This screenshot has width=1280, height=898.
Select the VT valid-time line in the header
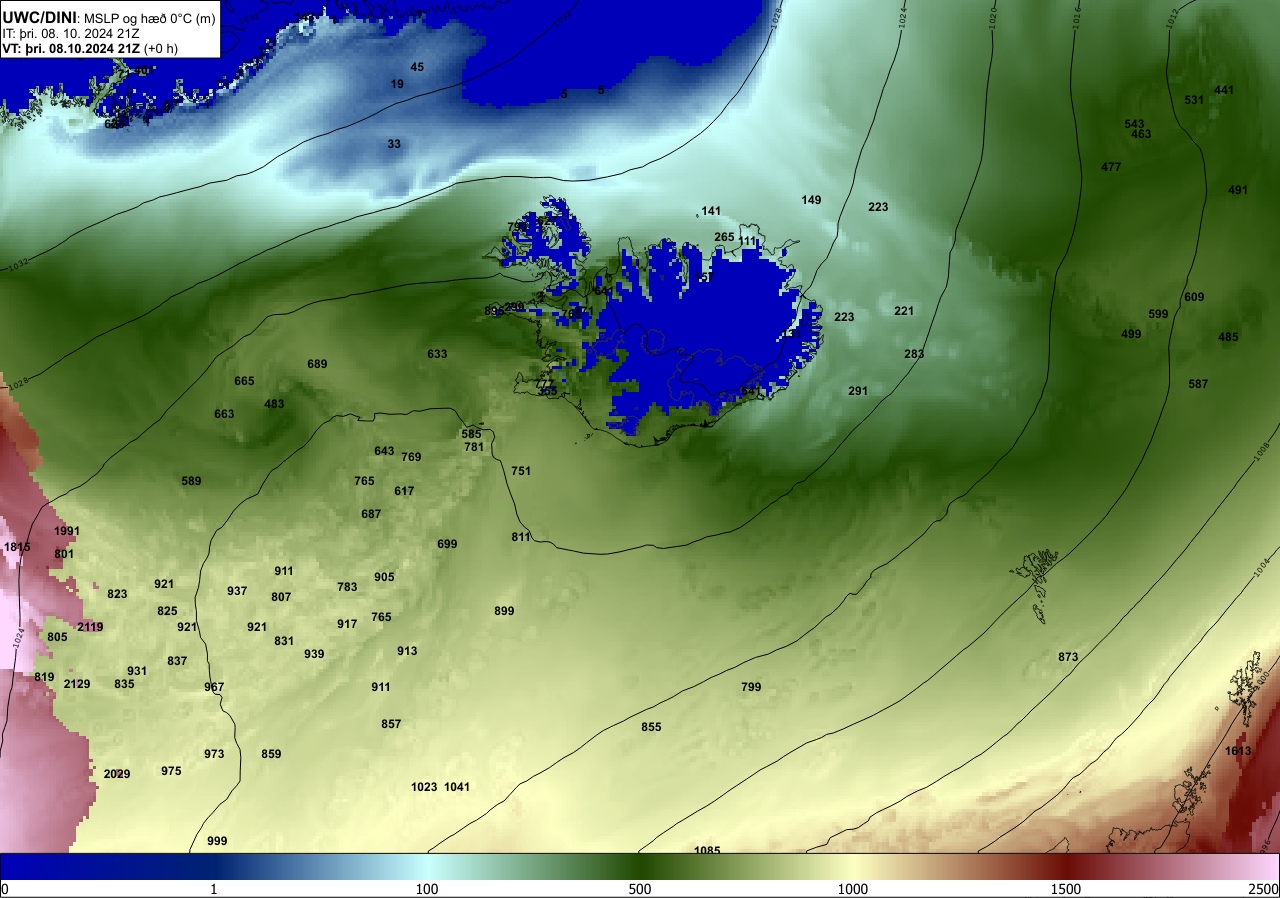click(90, 48)
